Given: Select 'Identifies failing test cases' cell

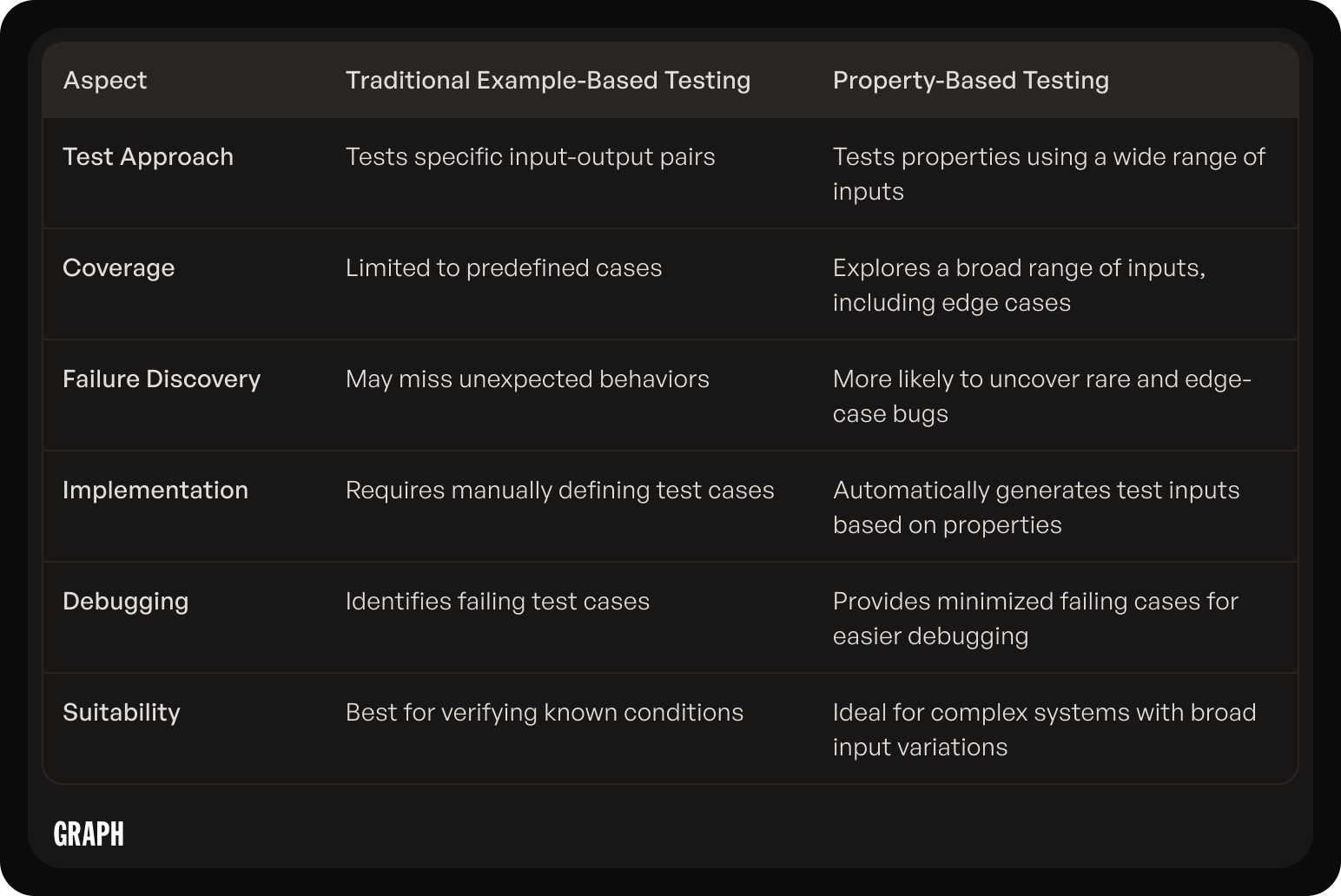Looking at the screenshot, I should point(498,601).
